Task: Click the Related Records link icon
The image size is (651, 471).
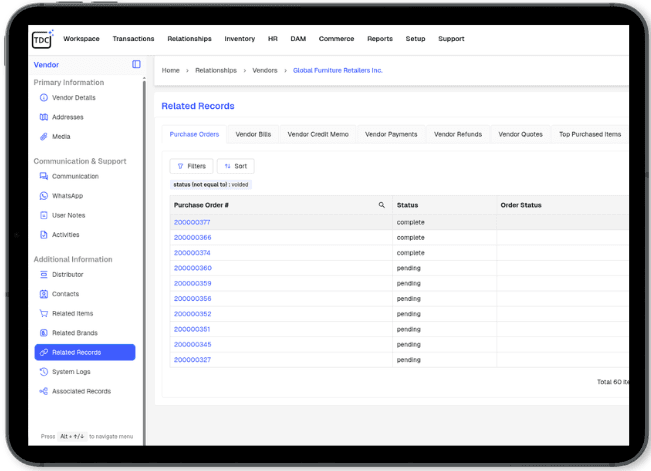Action: click(44, 352)
